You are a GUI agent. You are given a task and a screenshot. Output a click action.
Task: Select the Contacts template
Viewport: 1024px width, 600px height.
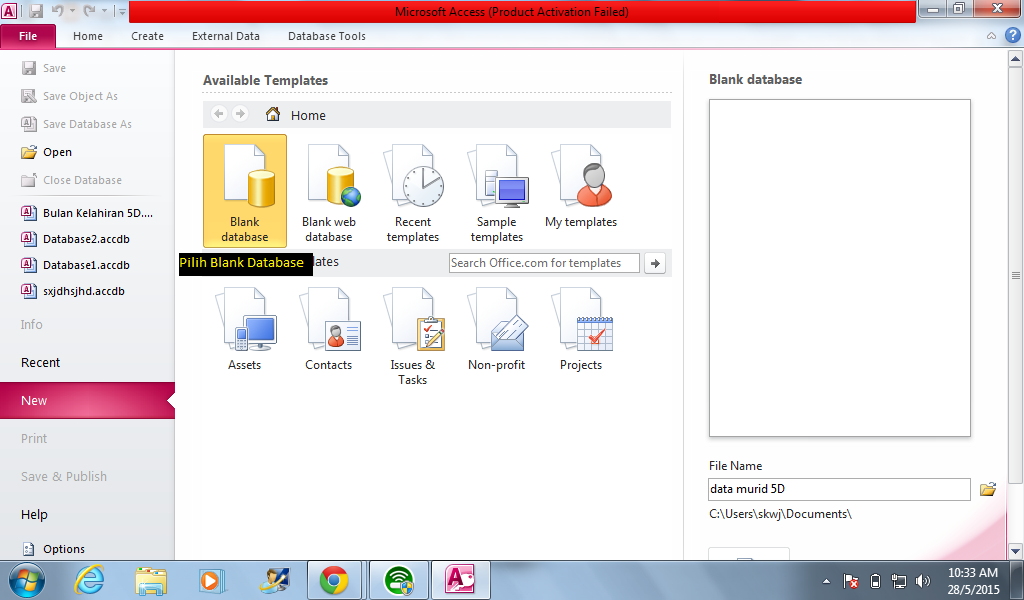(x=328, y=330)
